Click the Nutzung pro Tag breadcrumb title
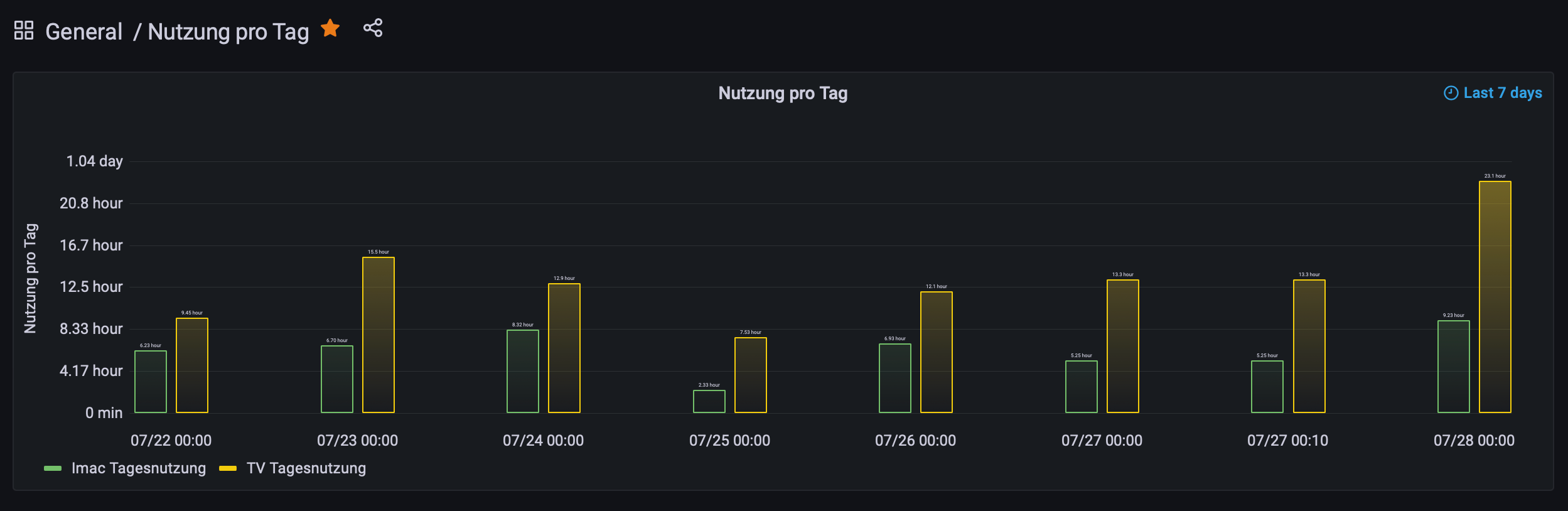The image size is (1568, 511). pyautogui.click(x=228, y=31)
